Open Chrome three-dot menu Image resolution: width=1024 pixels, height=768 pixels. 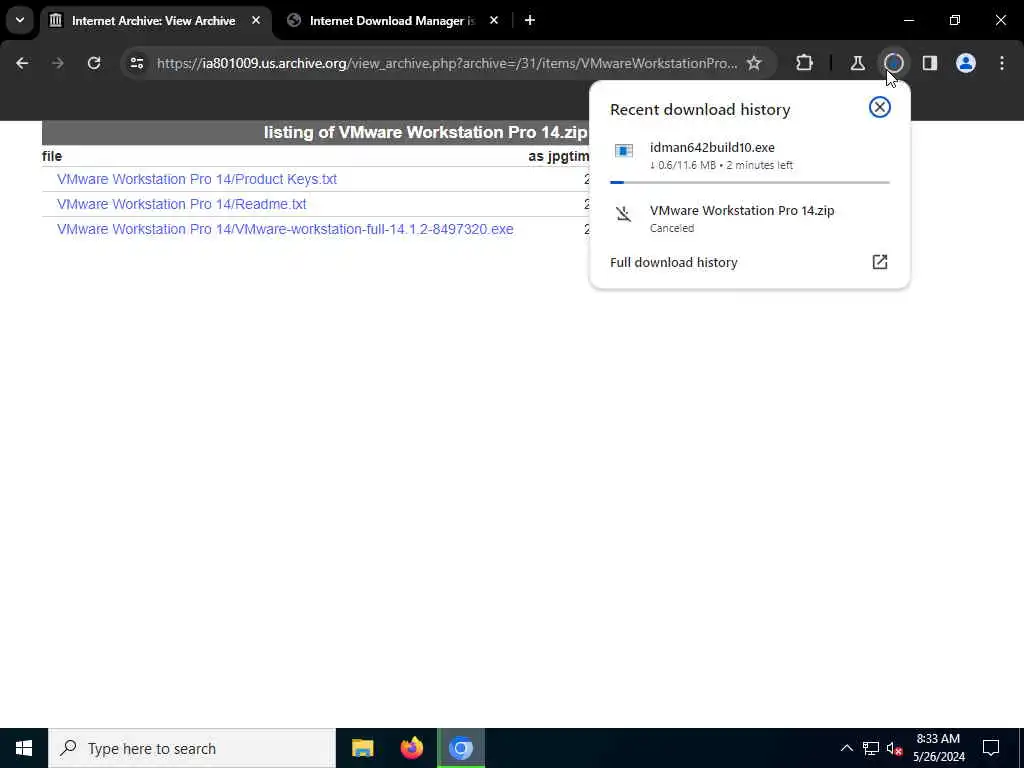point(1002,63)
